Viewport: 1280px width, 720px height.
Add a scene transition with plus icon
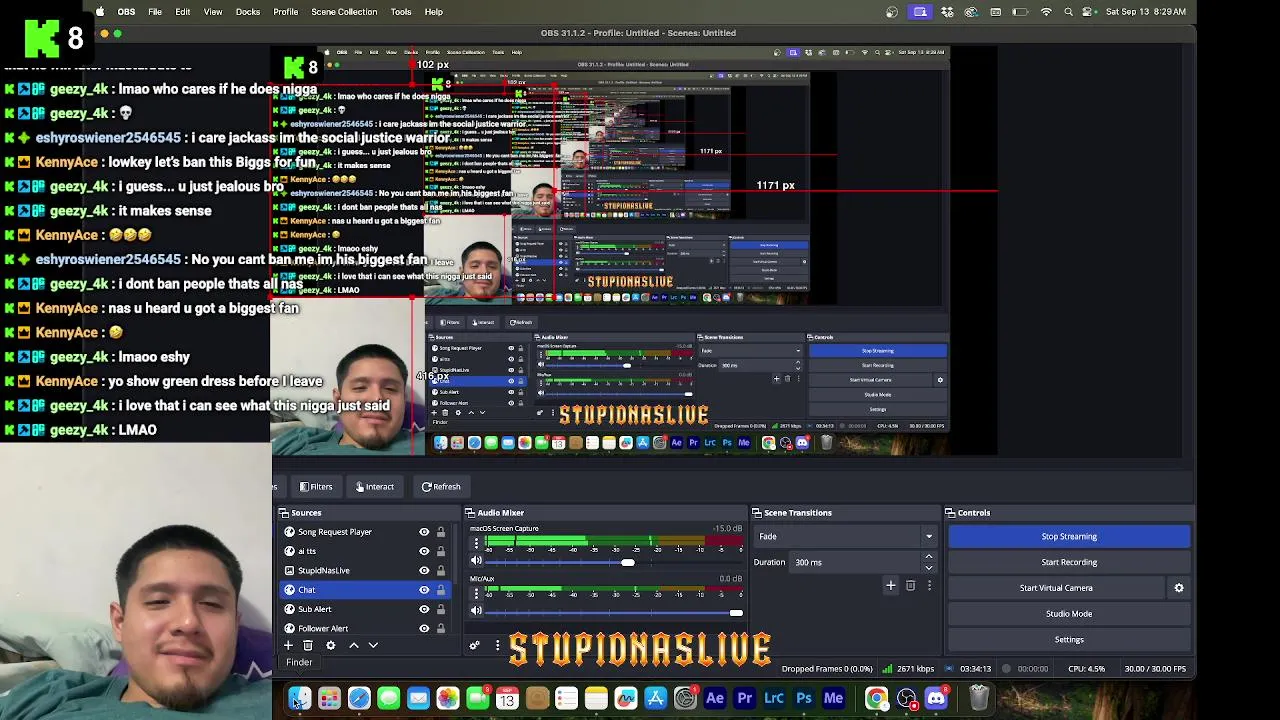pos(890,585)
